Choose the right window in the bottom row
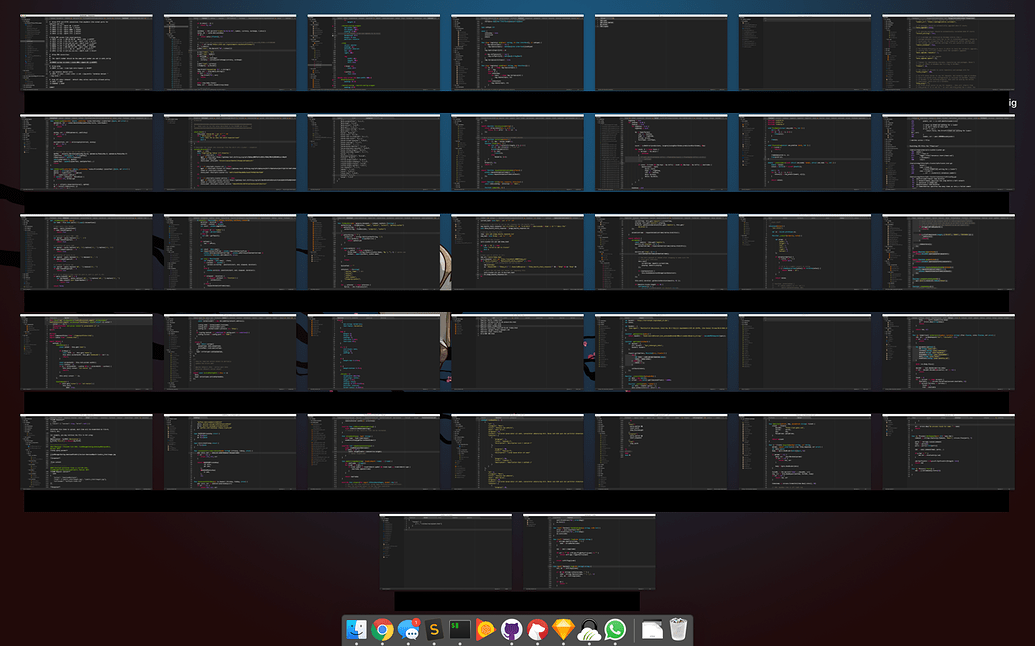This screenshot has height=646, width=1035. (589, 552)
